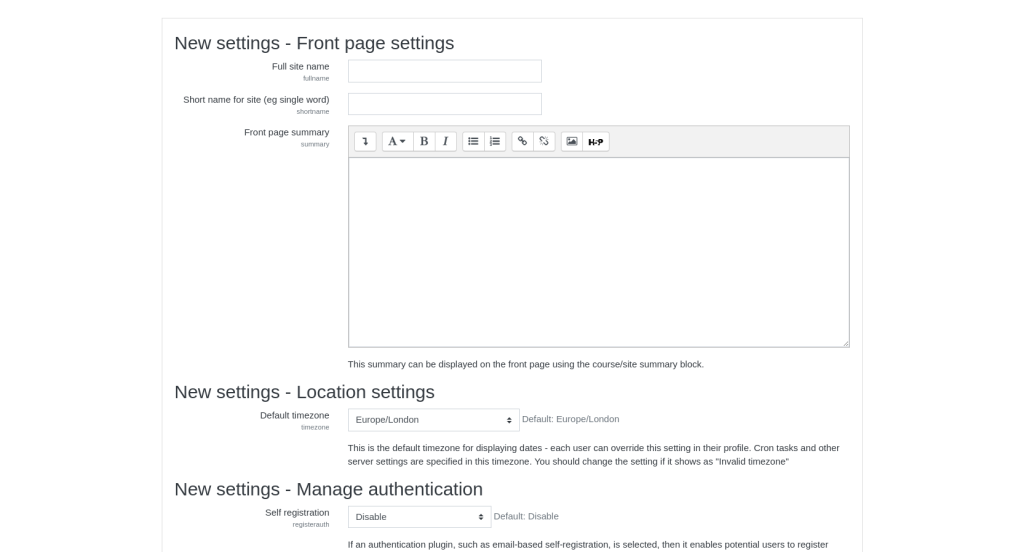Show more editor toolbar buttons
The width and height of the screenshot is (1024, 552).
pyautogui.click(x=365, y=142)
